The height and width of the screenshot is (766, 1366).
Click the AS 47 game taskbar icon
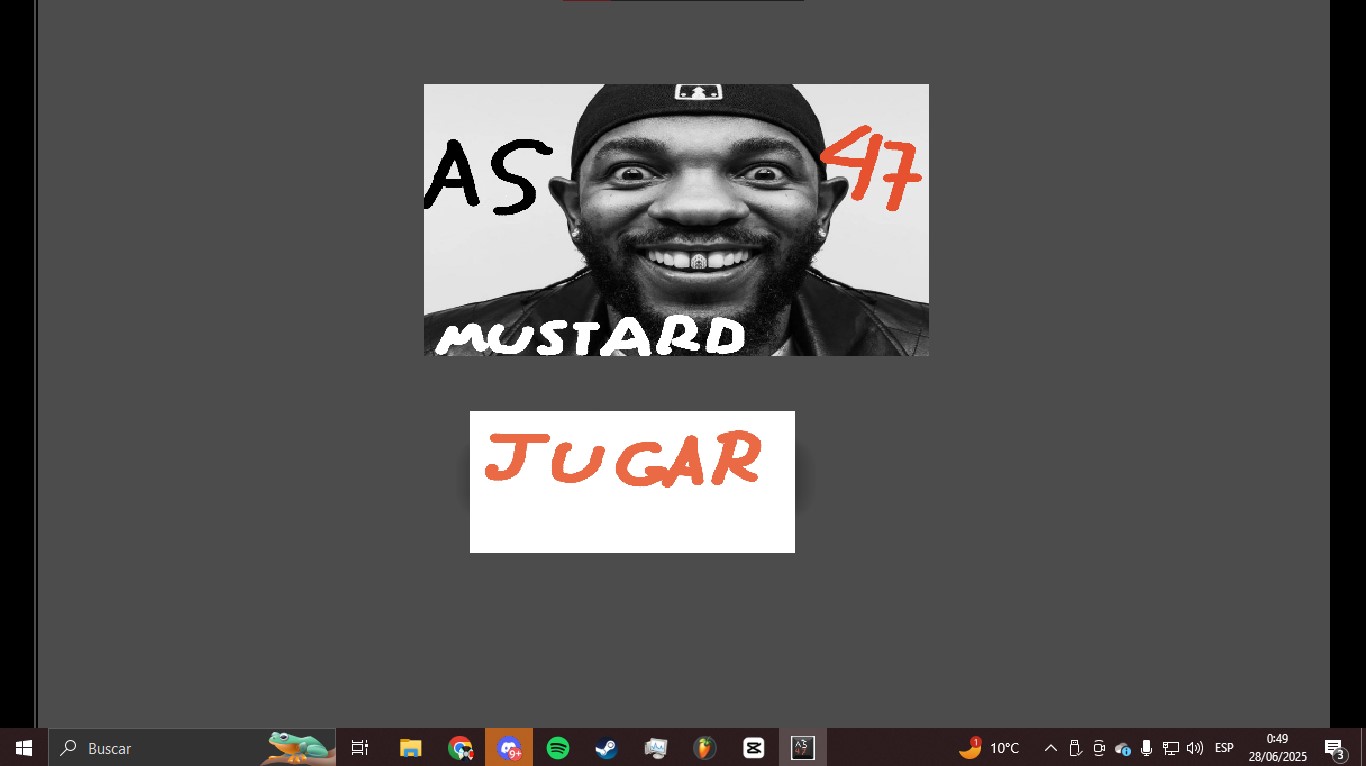(x=803, y=748)
